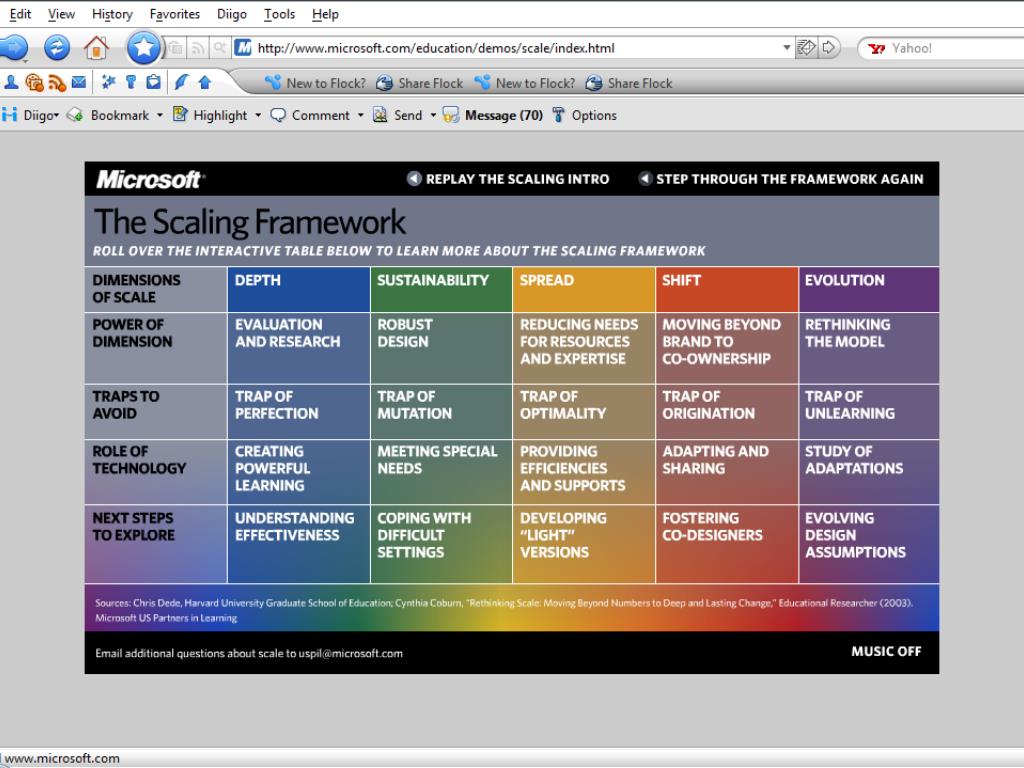The height and width of the screenshot is (768, 1024).
Task: Click first New to Flock? bookmark link
Action: point(315,83)
